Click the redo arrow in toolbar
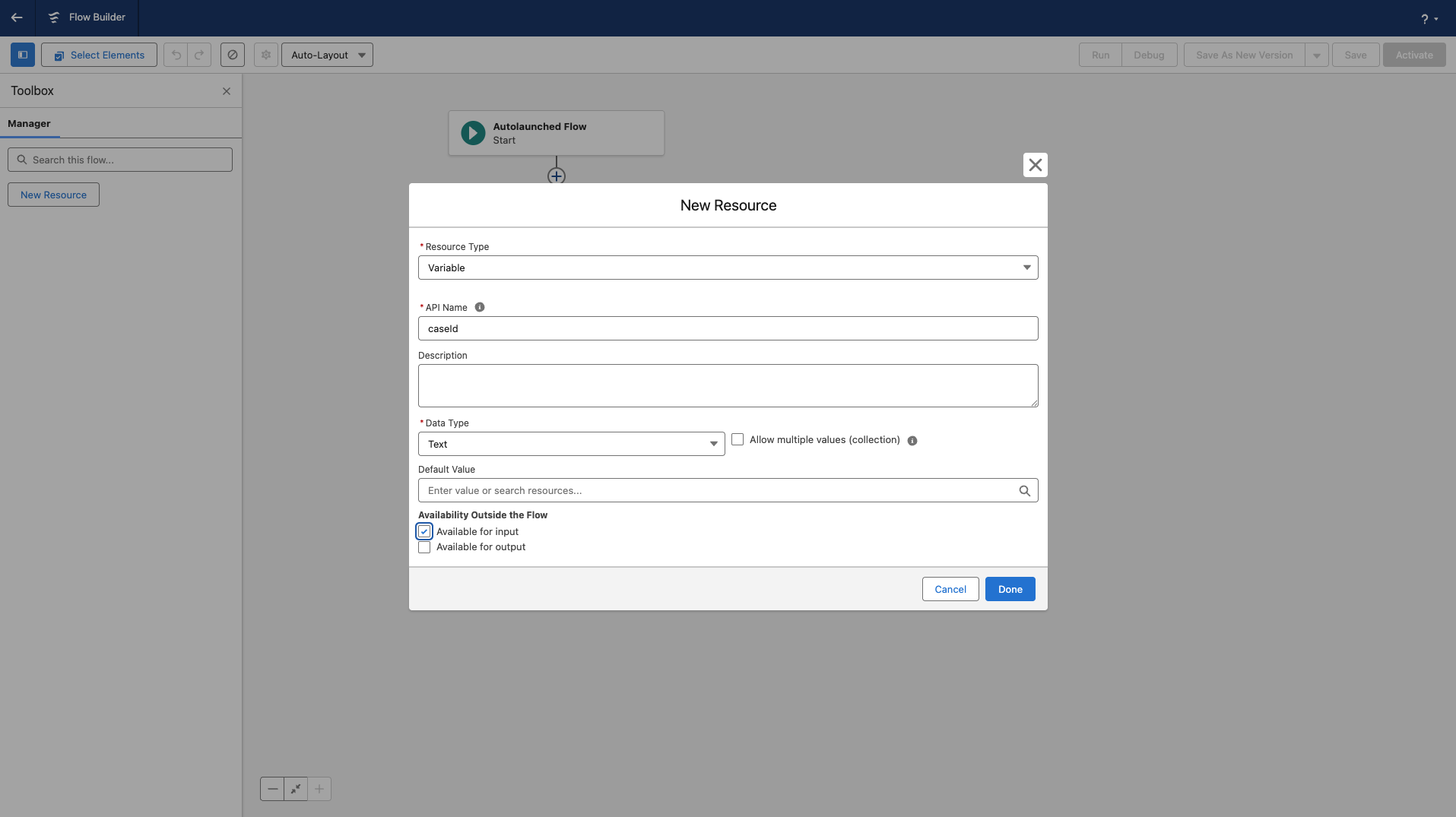The height and width of the screenshot is (817, 1456). coord(199,55)
